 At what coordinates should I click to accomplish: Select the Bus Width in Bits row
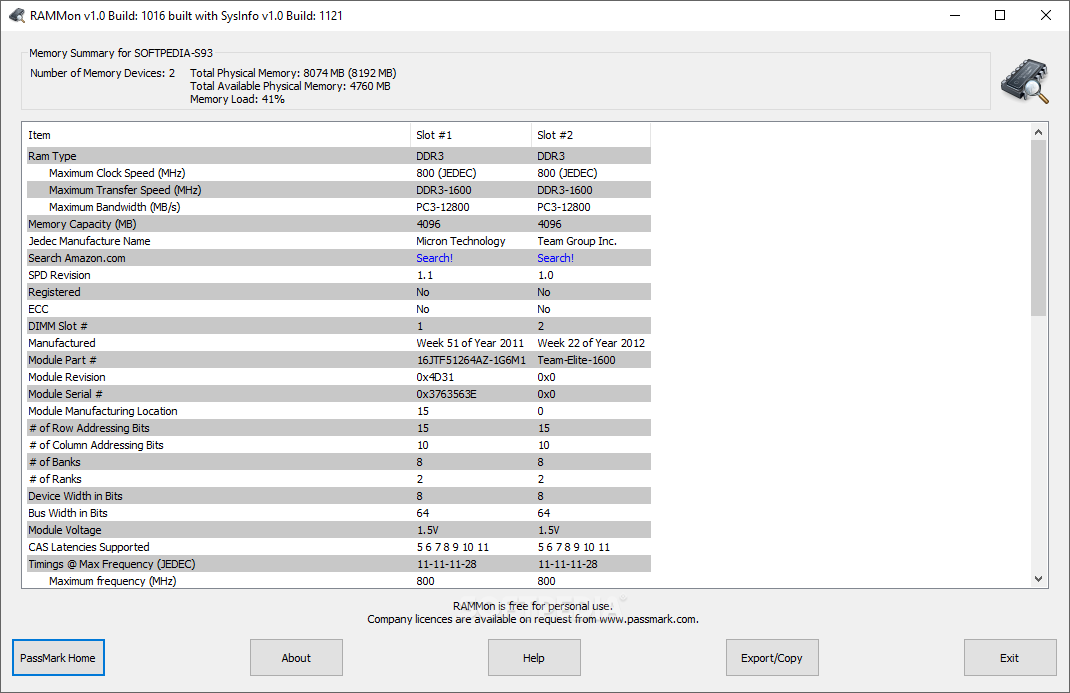(x=338, y=513)
